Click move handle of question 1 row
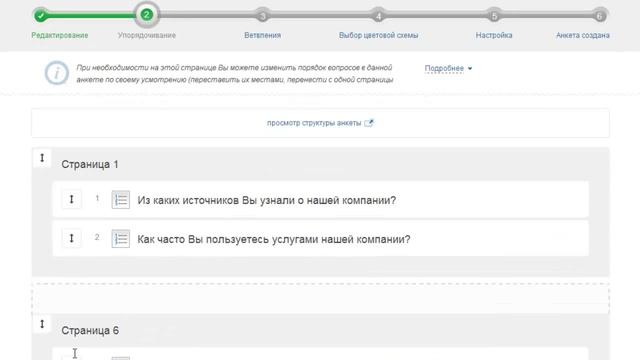 71,199
